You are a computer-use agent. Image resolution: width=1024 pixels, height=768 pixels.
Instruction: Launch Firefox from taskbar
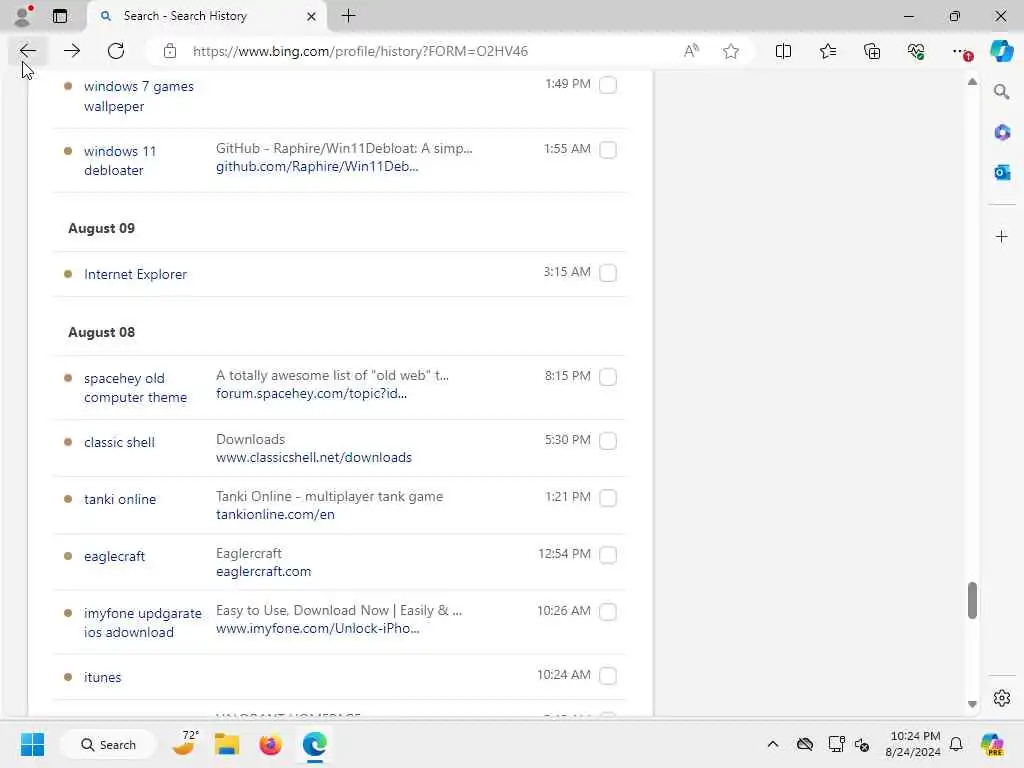(270, 744)
